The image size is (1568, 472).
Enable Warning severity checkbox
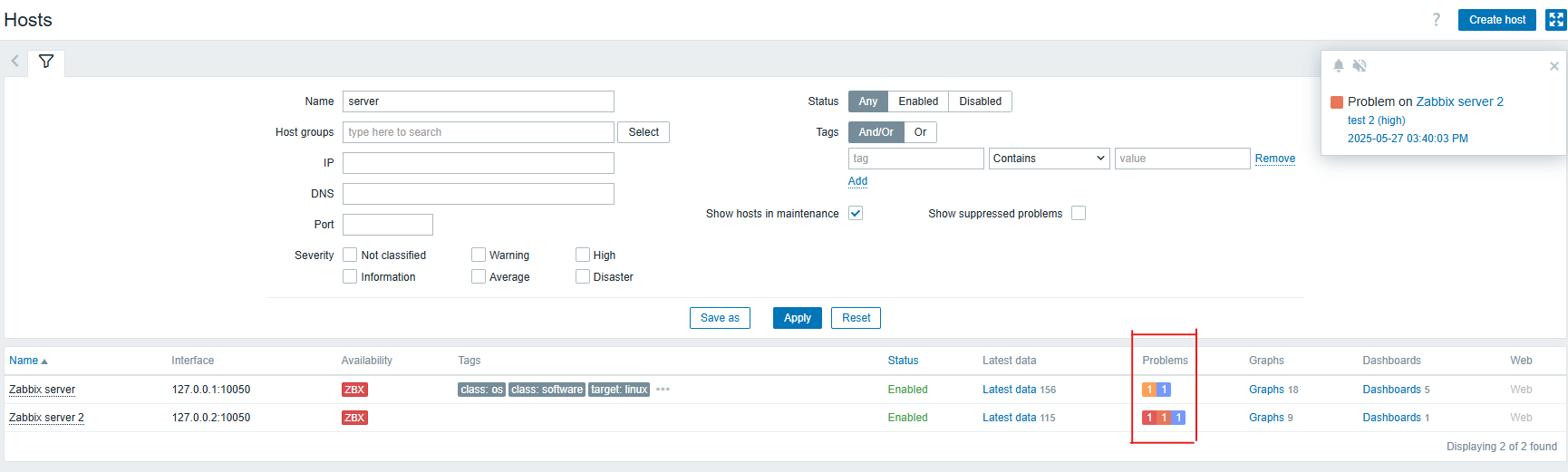[x=479, y=255]
